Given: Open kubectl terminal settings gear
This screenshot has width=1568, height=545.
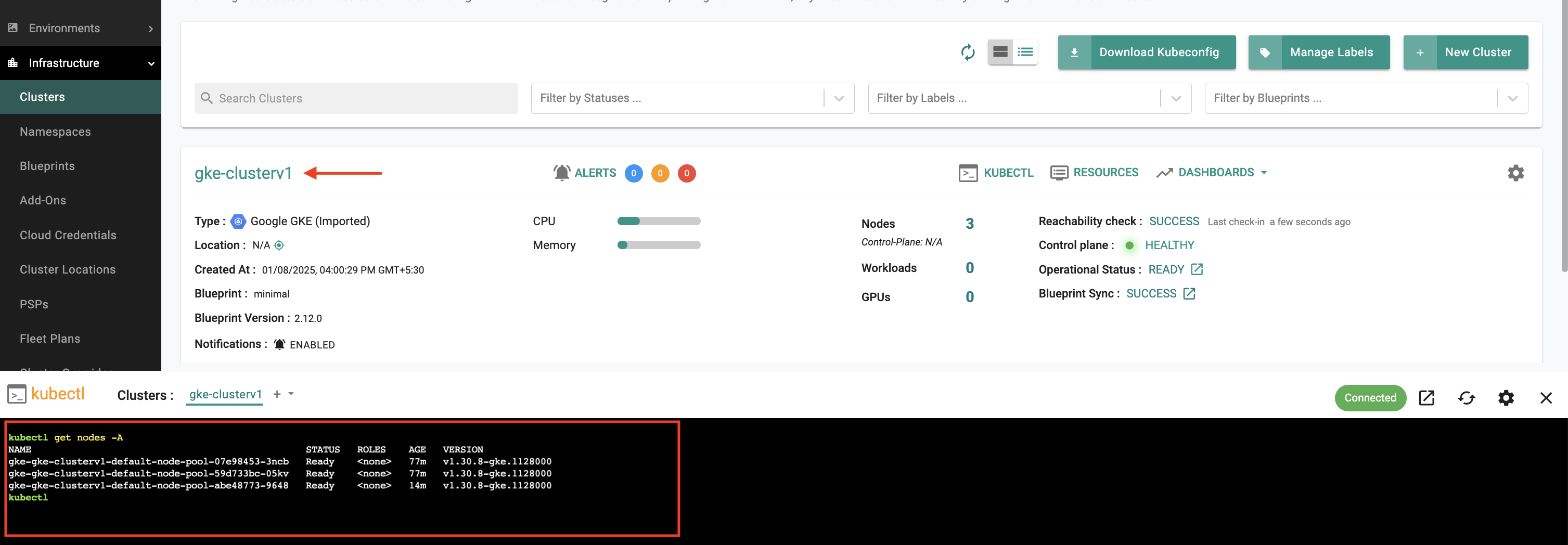Looking at the screenshot, I should pos(1505,398).
